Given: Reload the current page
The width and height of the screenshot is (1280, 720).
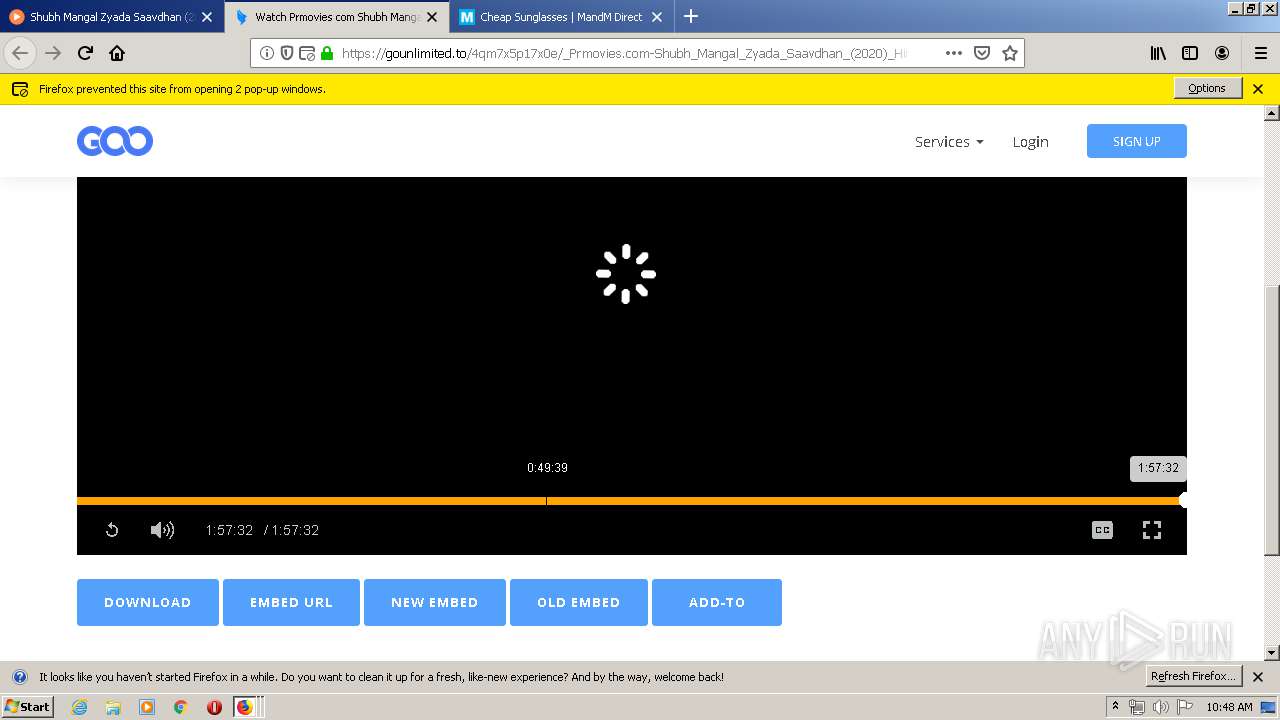Looking at the screenshot, I should click(85, 53).
